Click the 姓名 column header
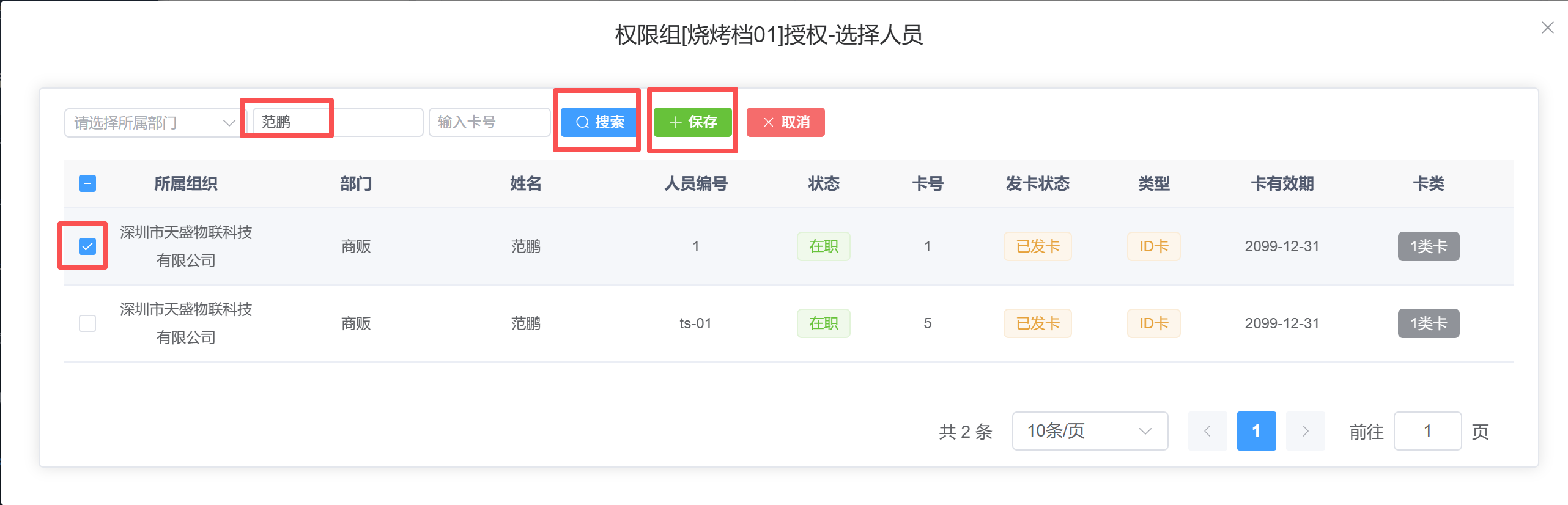The width and height of the screenshot is (1568, 505). (525, 183)
